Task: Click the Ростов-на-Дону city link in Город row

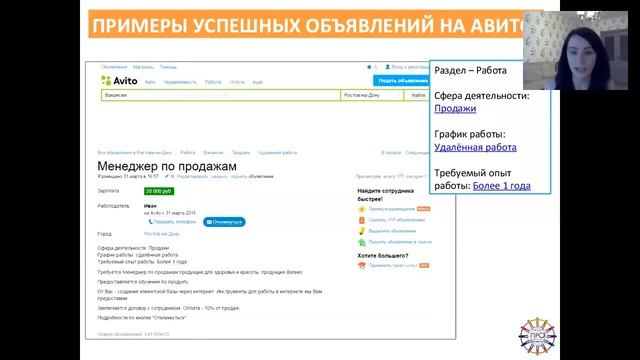Action: coord(162,234)
